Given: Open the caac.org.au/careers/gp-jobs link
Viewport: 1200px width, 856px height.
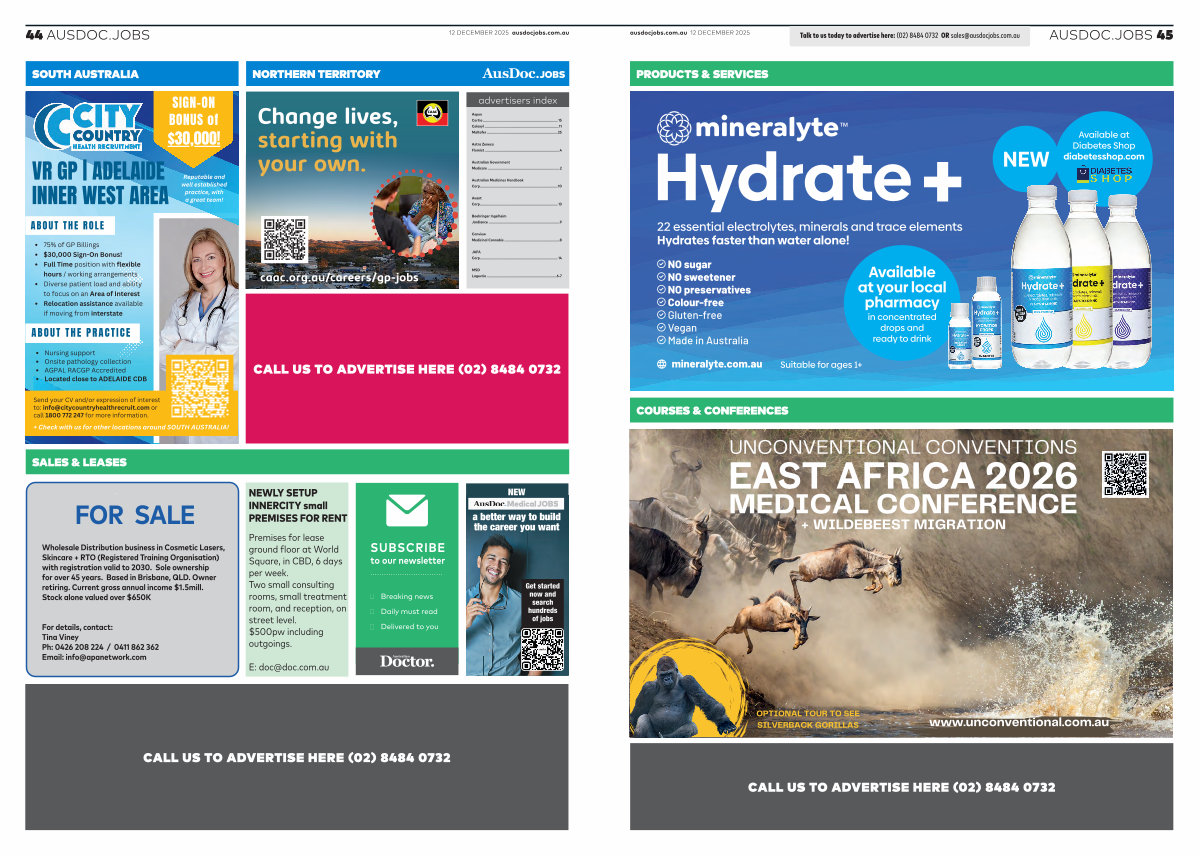Looking at the screenshot, I should 339,277.
